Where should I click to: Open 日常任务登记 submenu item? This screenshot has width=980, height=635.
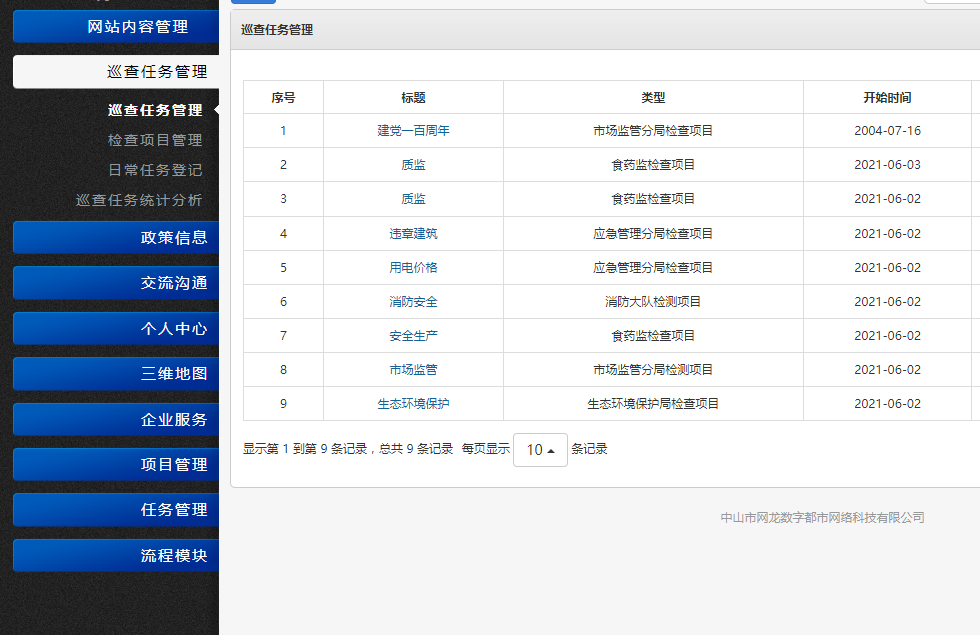click(155, 170)
